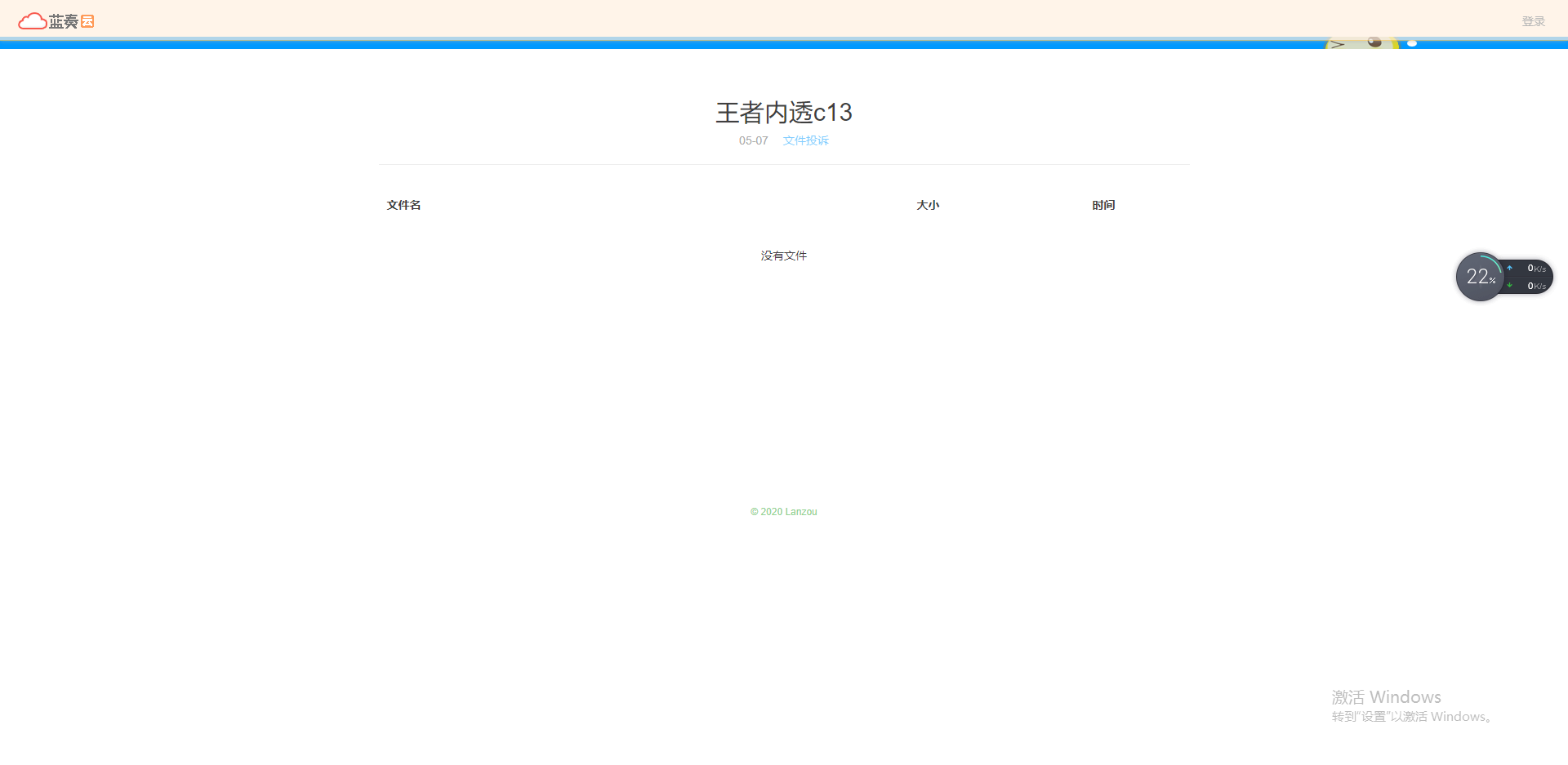The image size is (1568, 765).
Task: Click the small white dot on blue bar
Action: 1412,43
